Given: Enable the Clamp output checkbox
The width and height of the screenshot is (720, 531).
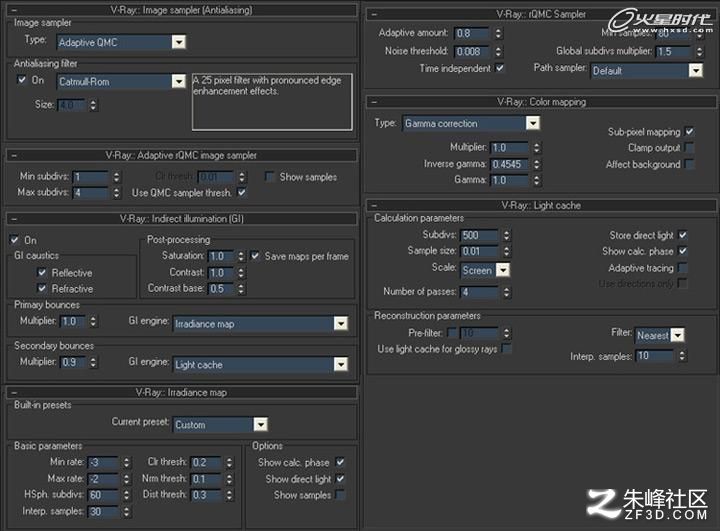Looking at the screenshot, I should coord(689,147).
